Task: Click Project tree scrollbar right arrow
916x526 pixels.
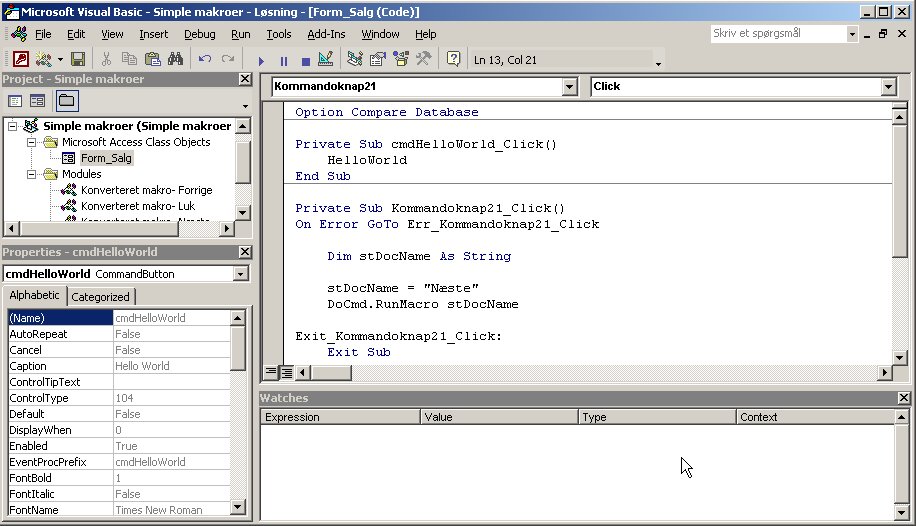Action: [x=227, y=229]
